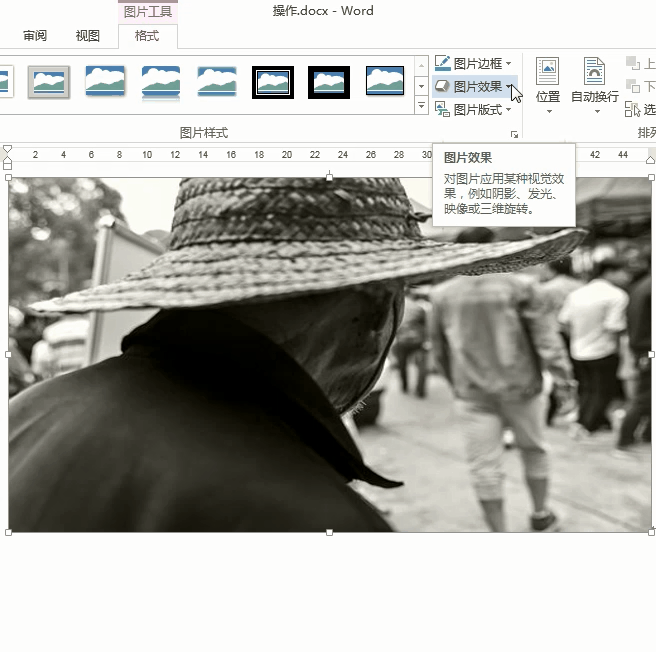Select the 格式 ribbon tab
This screenshot has height=652, width=656.
tap(147, 36)
